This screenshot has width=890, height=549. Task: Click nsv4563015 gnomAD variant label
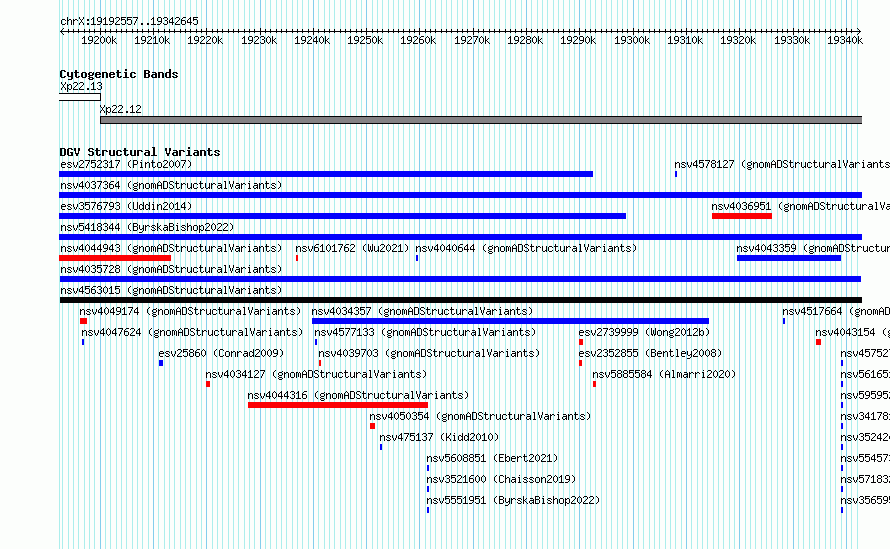pyautogui.click(x=171, y=290)
